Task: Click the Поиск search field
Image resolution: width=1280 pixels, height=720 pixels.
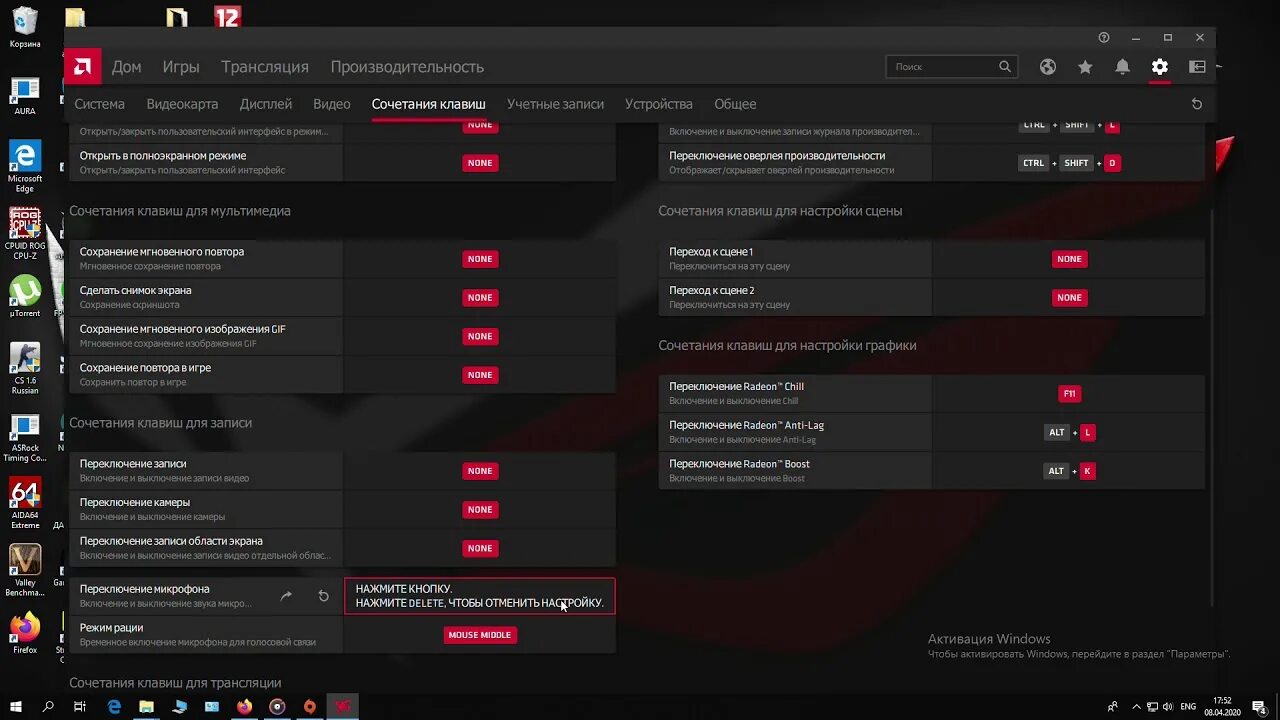Action: pos(951,67)
